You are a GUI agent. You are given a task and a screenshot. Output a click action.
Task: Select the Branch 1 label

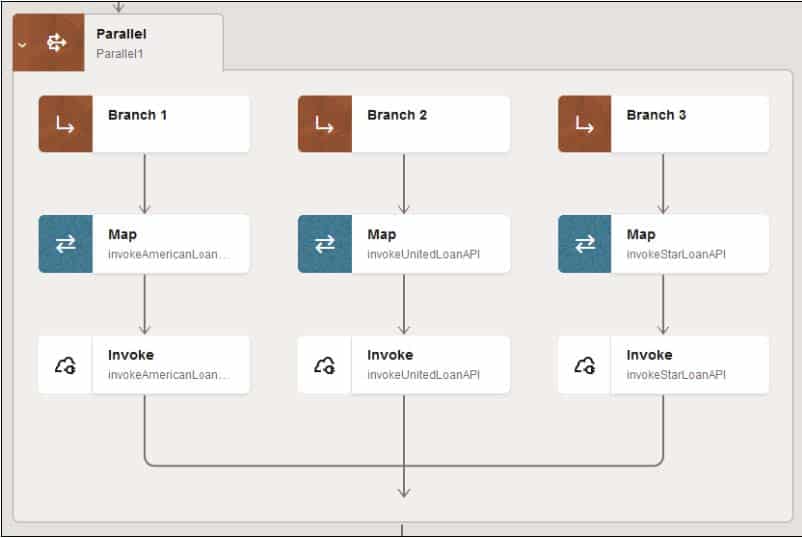click(138, 115)
